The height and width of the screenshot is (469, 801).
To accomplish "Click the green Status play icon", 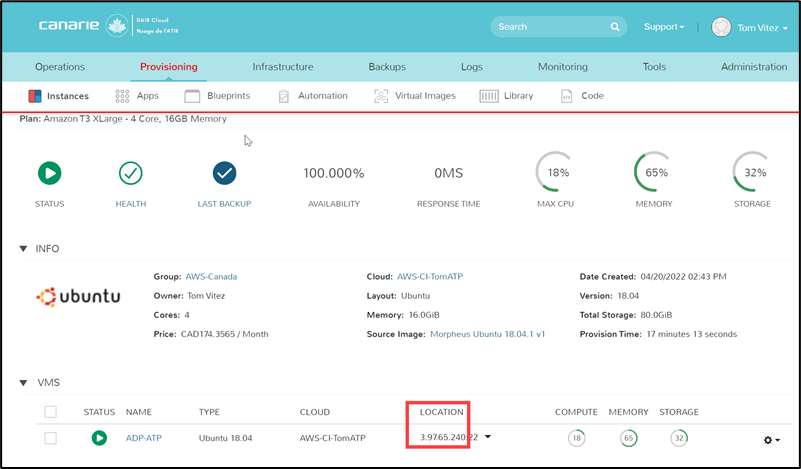I will (x=49, y=173).
